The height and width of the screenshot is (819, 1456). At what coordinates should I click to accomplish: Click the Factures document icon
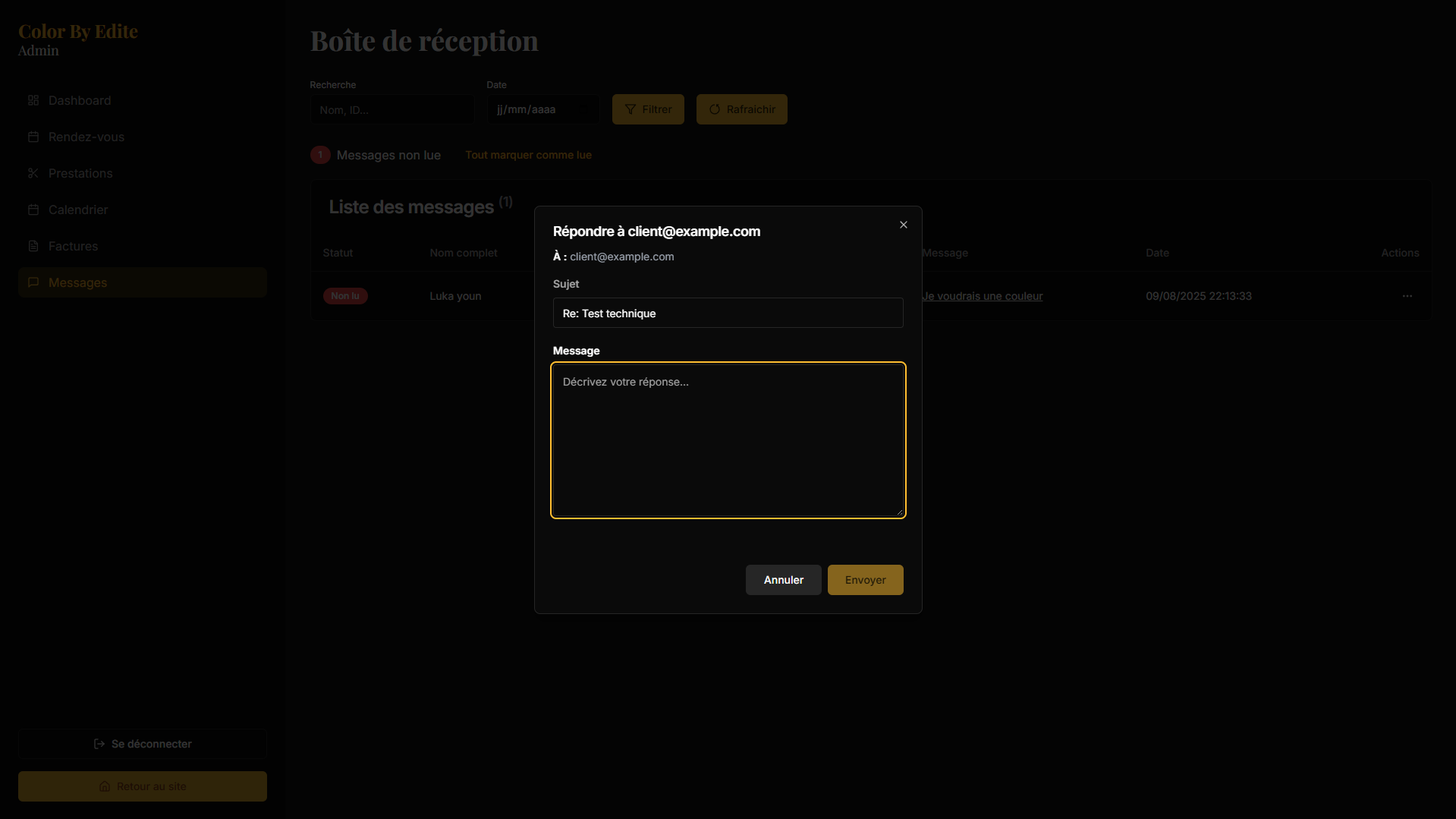click(x=33, y=246)
